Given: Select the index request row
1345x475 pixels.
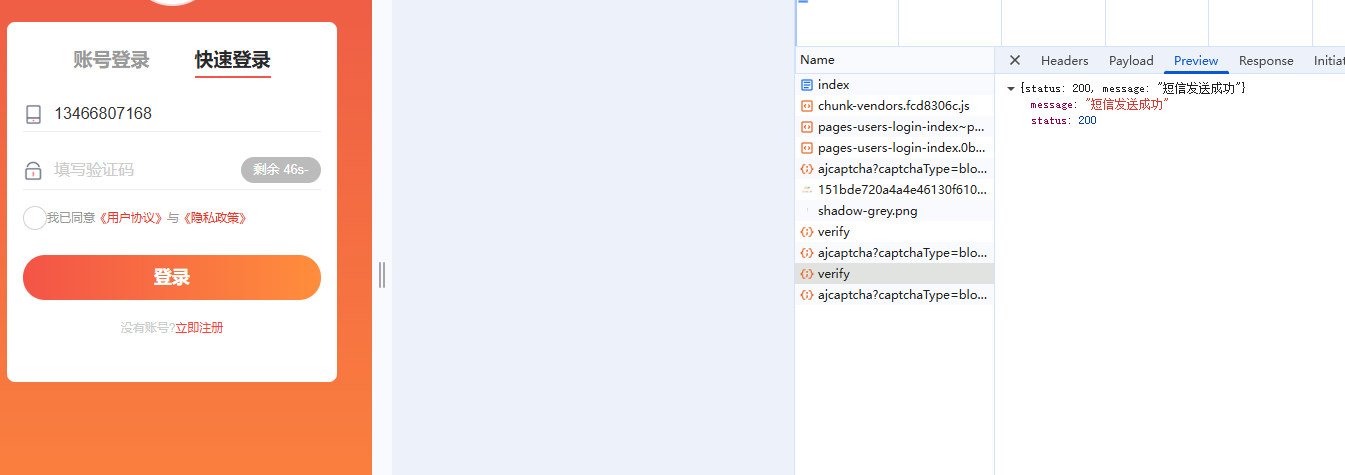Looking at the screenshot, I should coord(895,85).
